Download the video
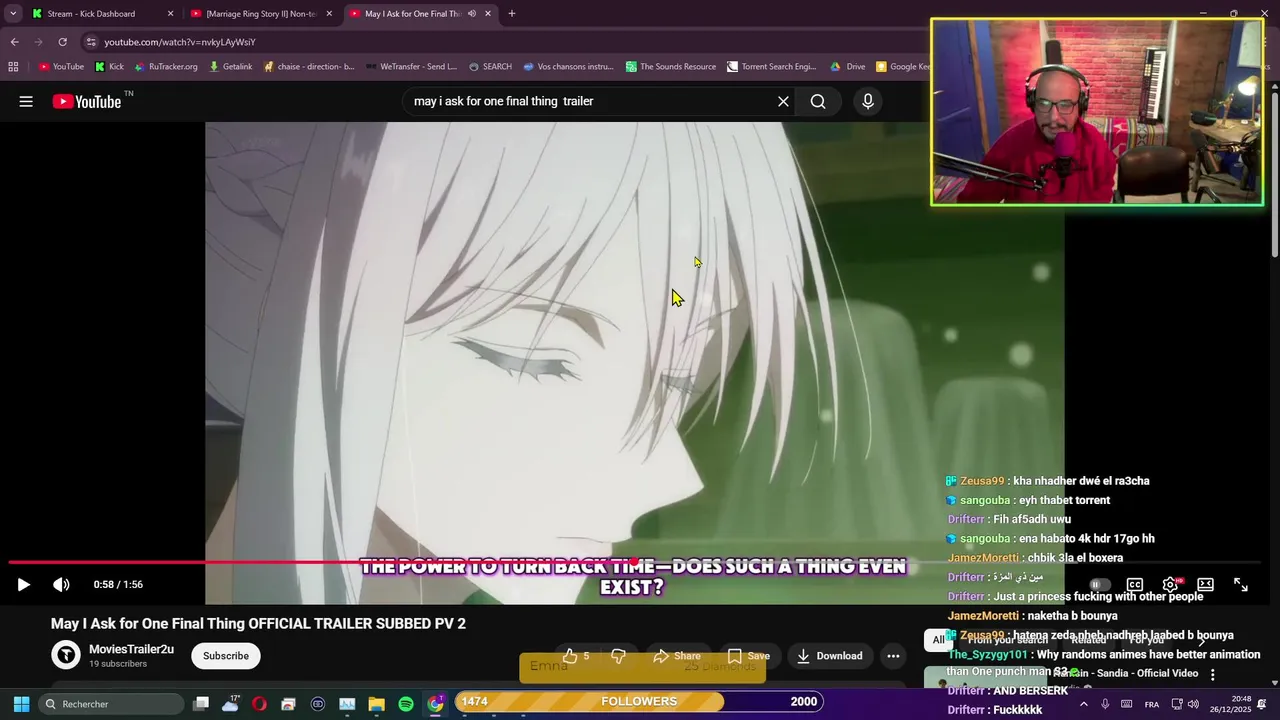The width and height of the screenshot is (1280, 720). point(828,656)
